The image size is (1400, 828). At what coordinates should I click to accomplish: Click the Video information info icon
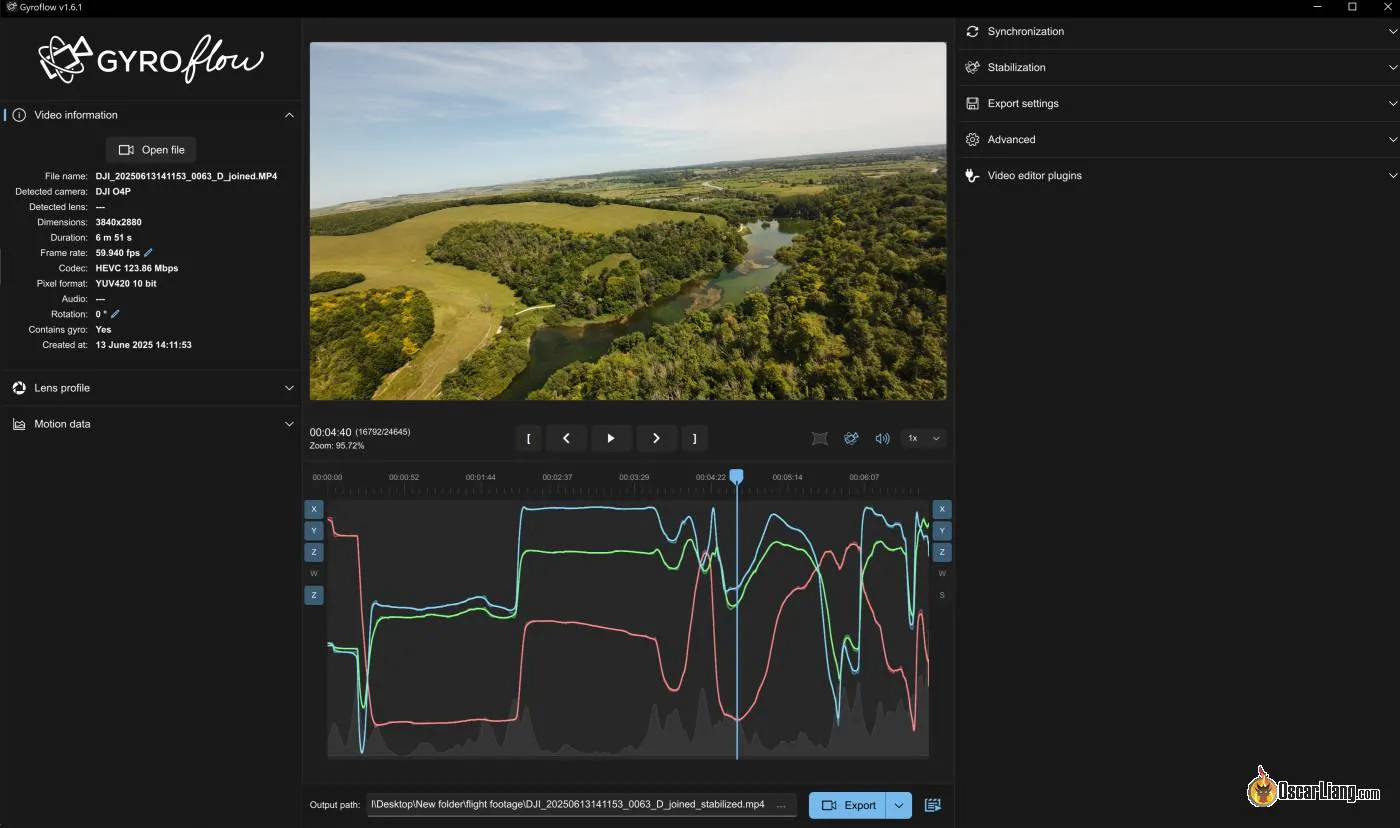click(x=19, y=115)
